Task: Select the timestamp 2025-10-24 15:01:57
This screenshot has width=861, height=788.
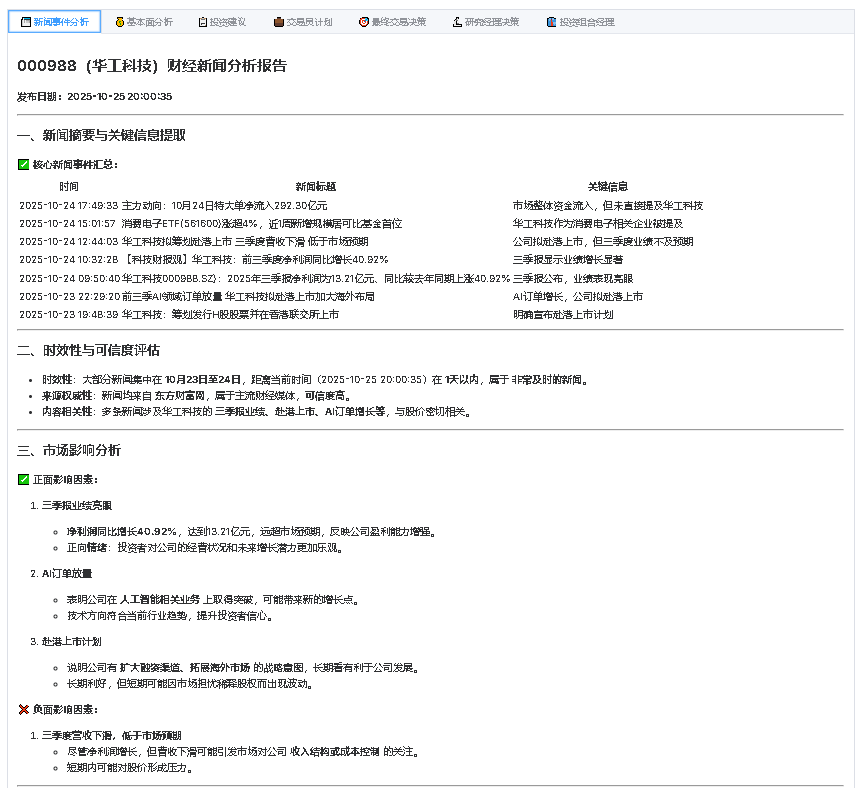Action: [x=68, y=223]
